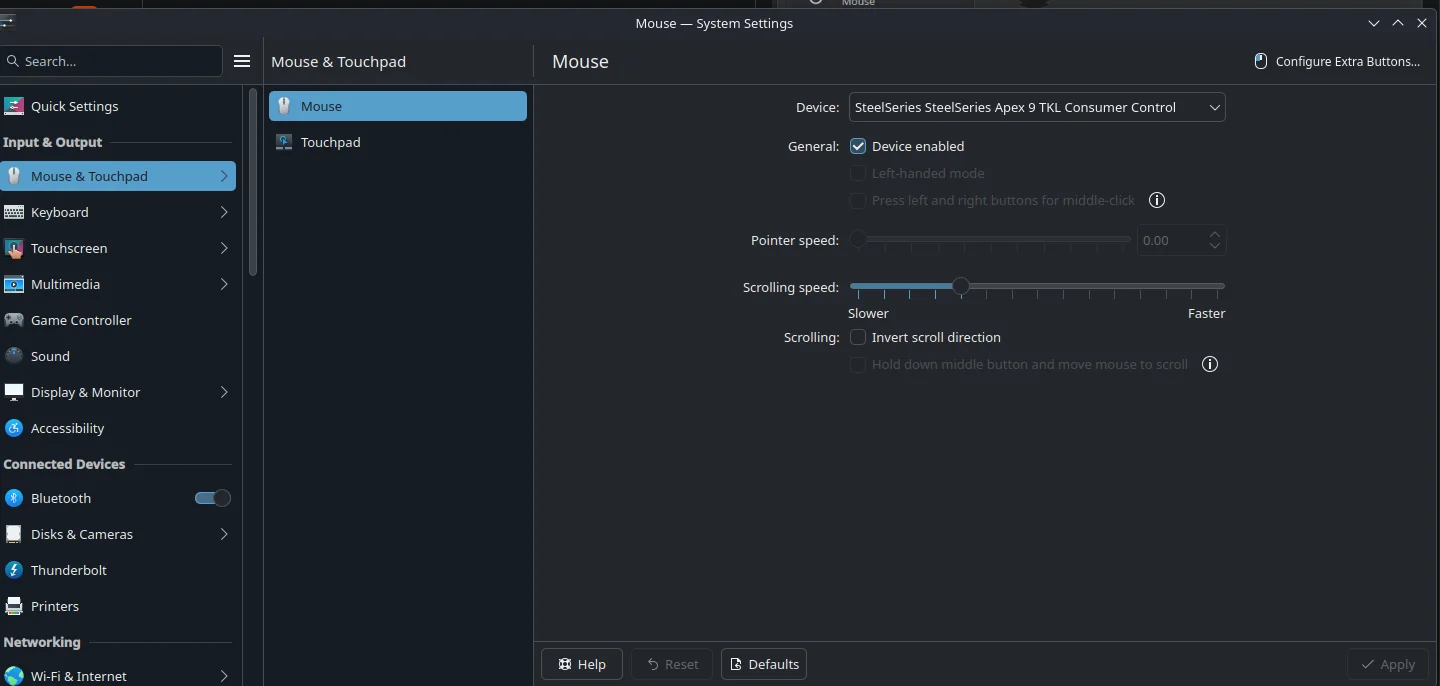Viewport: 1440px width, 686px height.
Task: Click the Mouse icon in subcategory list
Action: [284, 106]
